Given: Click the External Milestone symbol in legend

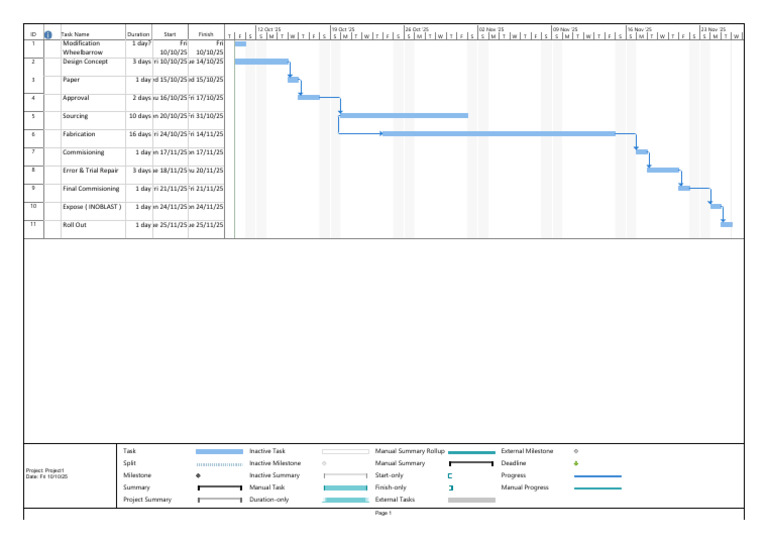Looking at the screenshot, I should [576, 451].
